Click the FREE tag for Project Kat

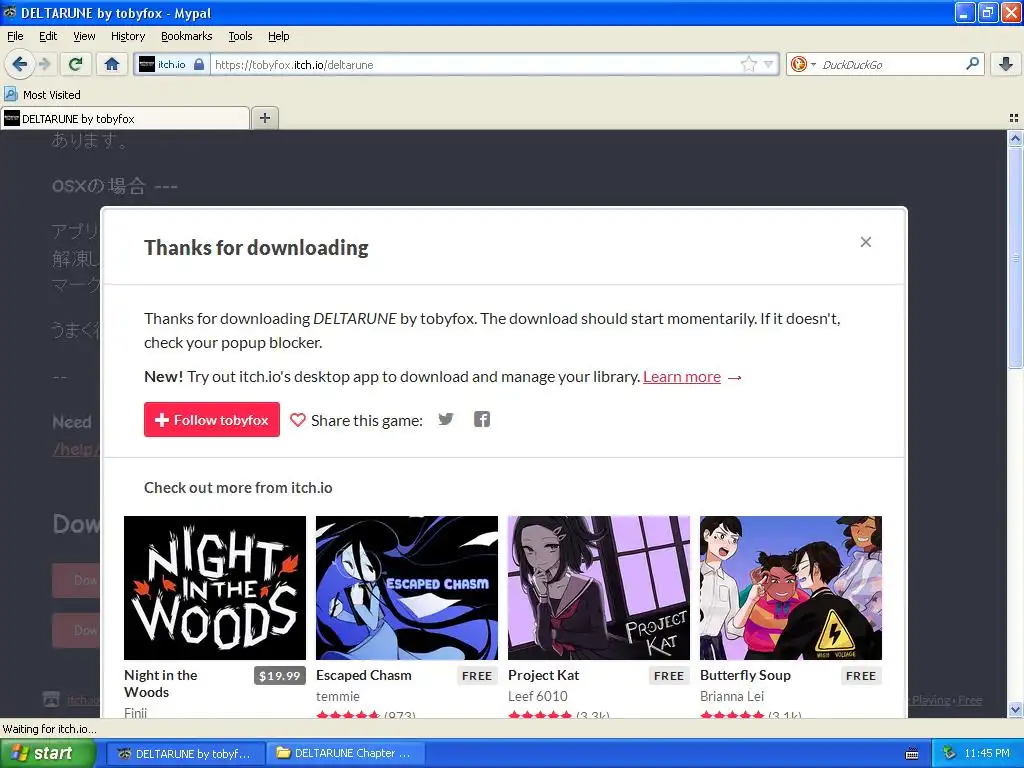tap(669, 676)
